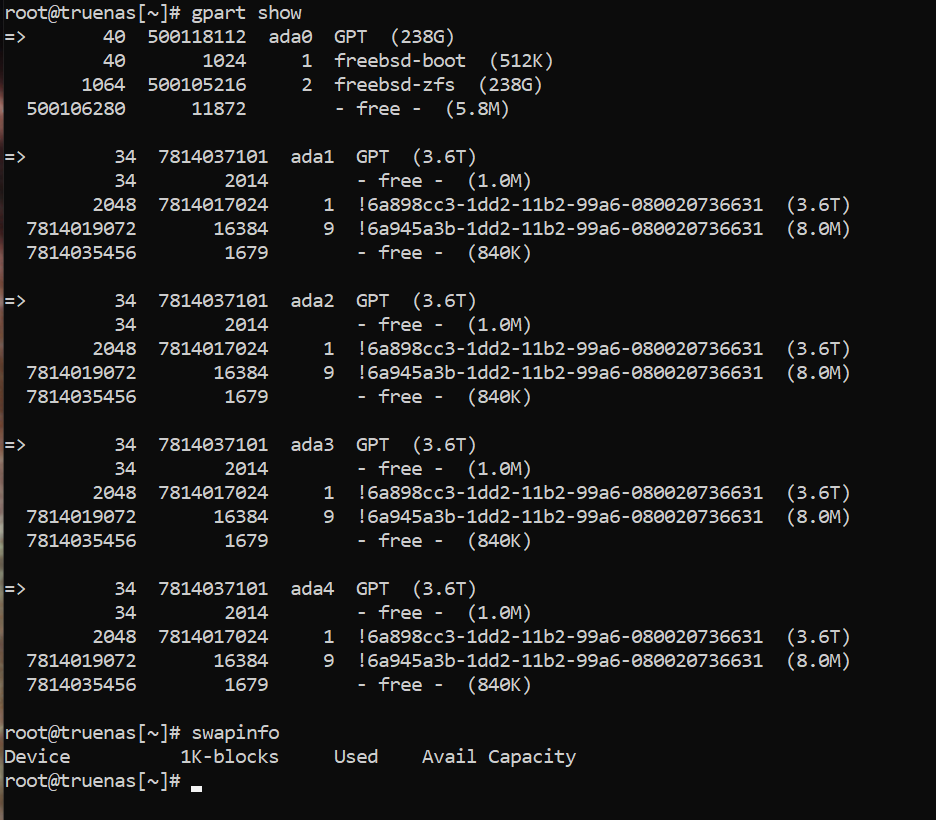Image resolution: width=936 pixels, height=820 pixels.
Task: Click the freebsd-zfs partition entry
Action: (x=394, y=85)
